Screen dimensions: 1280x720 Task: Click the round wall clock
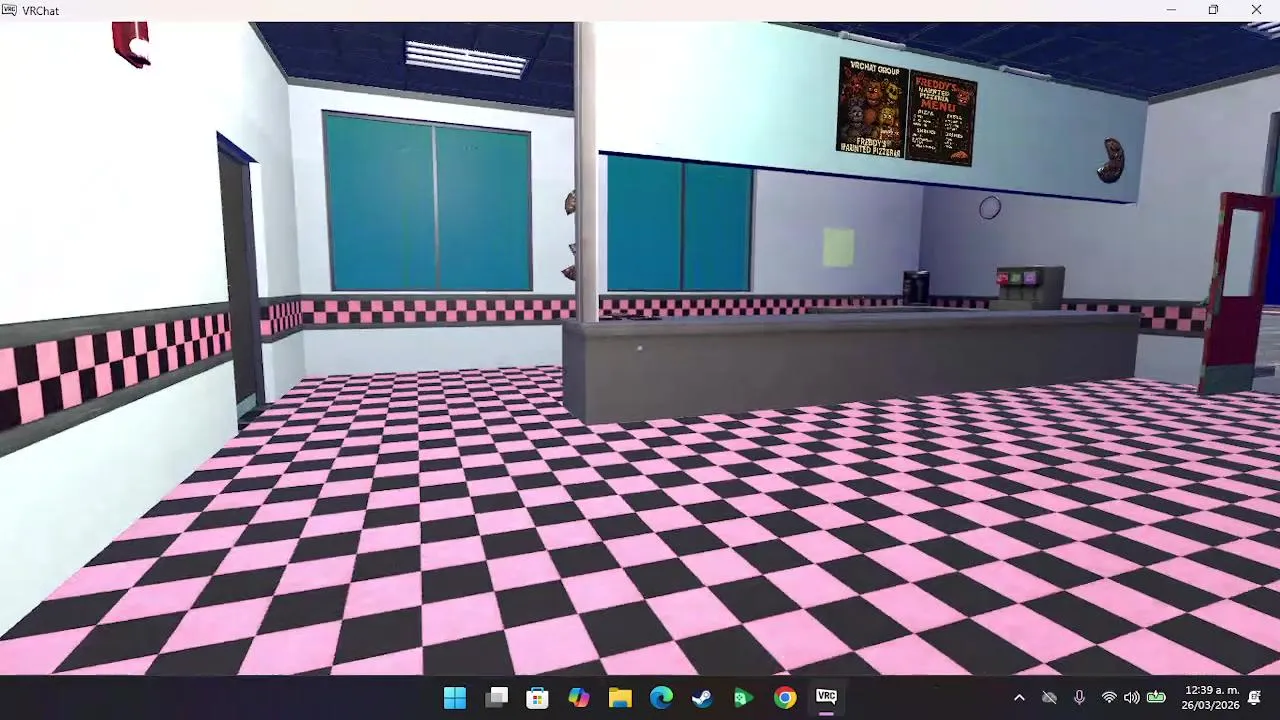(x=990, y=208)
